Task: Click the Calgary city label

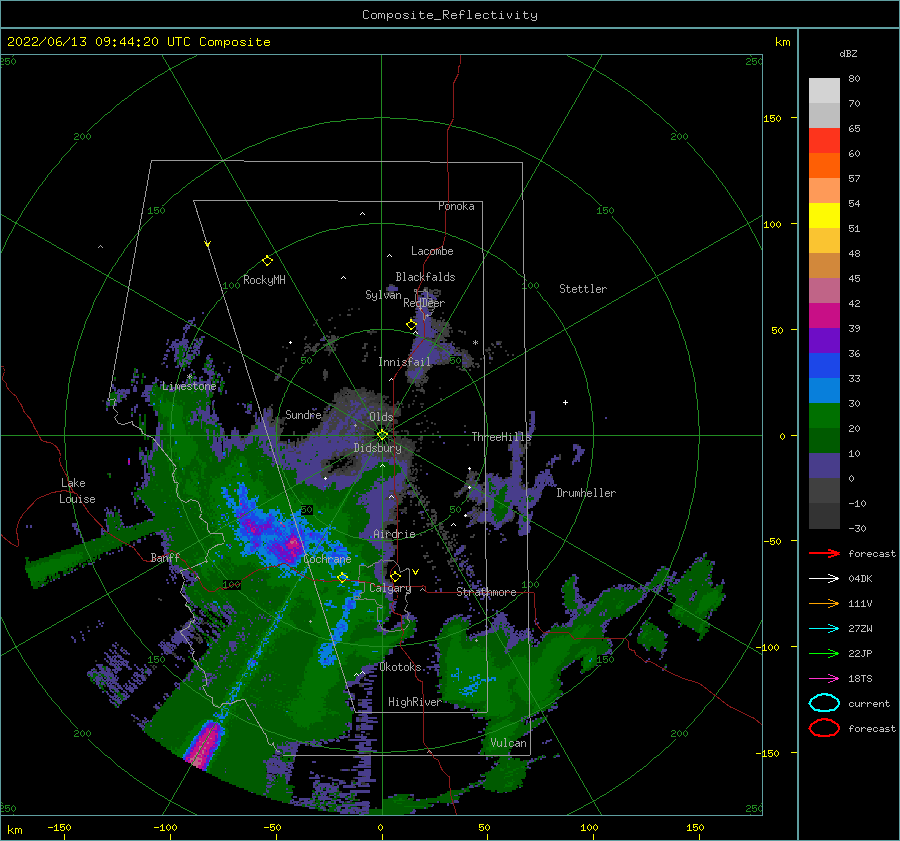Action: point(390,588)
